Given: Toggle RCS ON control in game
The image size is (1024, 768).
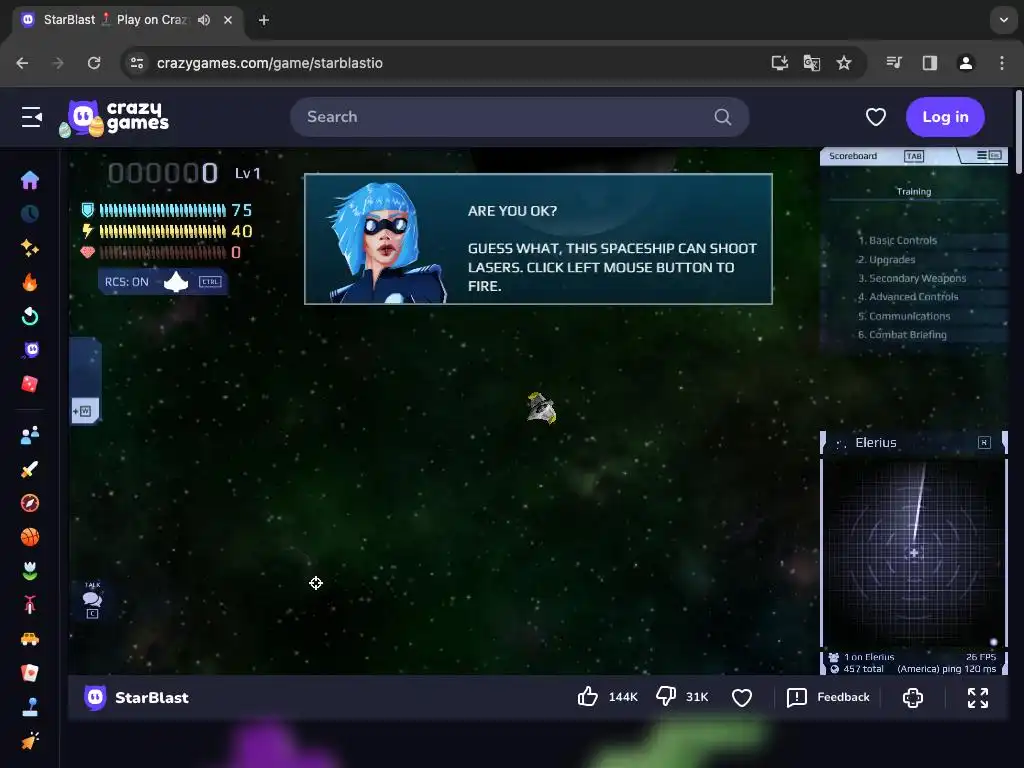Looking at the screenshot, I should click(163, 282).
